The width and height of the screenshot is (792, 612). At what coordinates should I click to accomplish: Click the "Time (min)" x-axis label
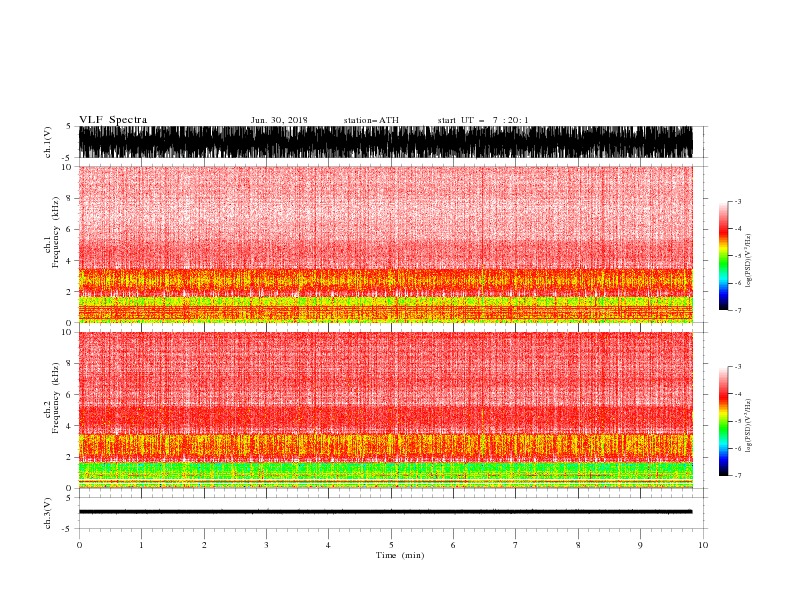(400, 555)
